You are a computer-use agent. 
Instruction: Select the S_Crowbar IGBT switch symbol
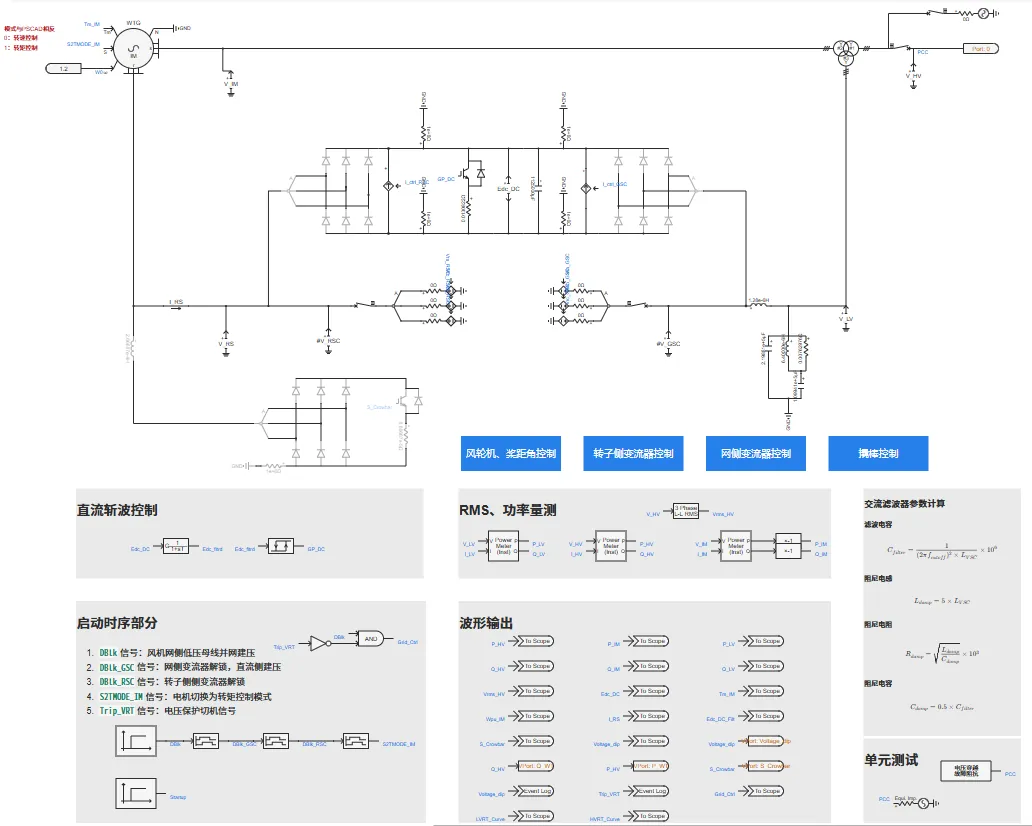pos(411,401)
